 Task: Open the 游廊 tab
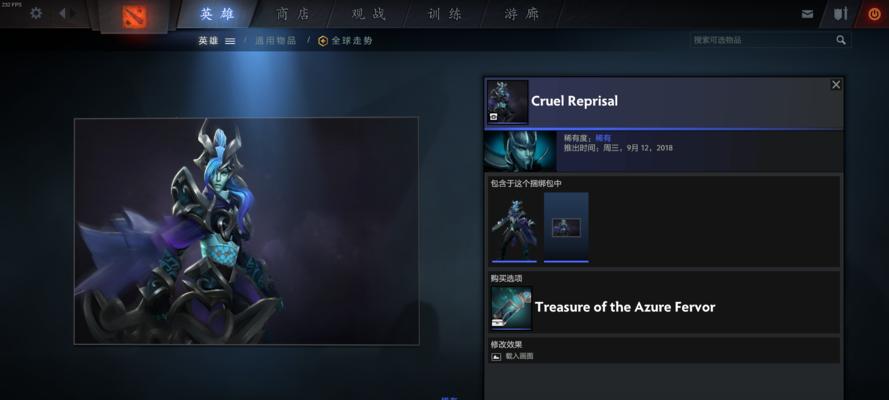point(522,14)
